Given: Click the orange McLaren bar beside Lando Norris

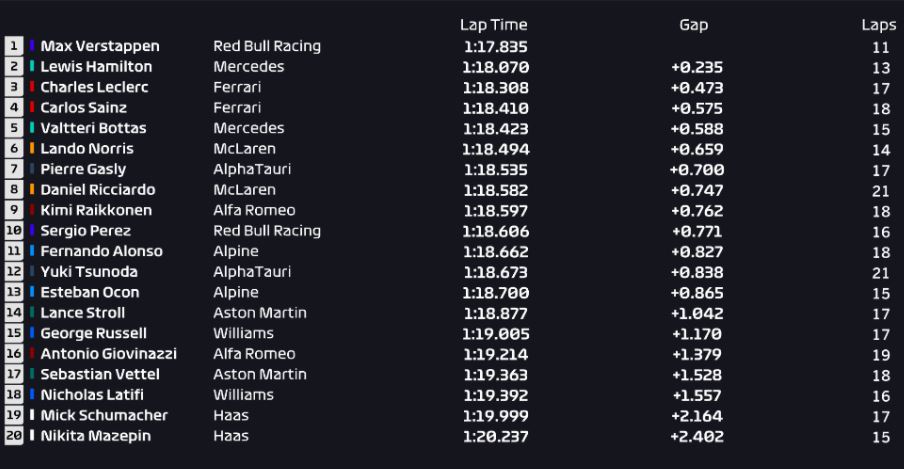Looking at the screenshot, I should pyautogui.click(x=32, y=148).
